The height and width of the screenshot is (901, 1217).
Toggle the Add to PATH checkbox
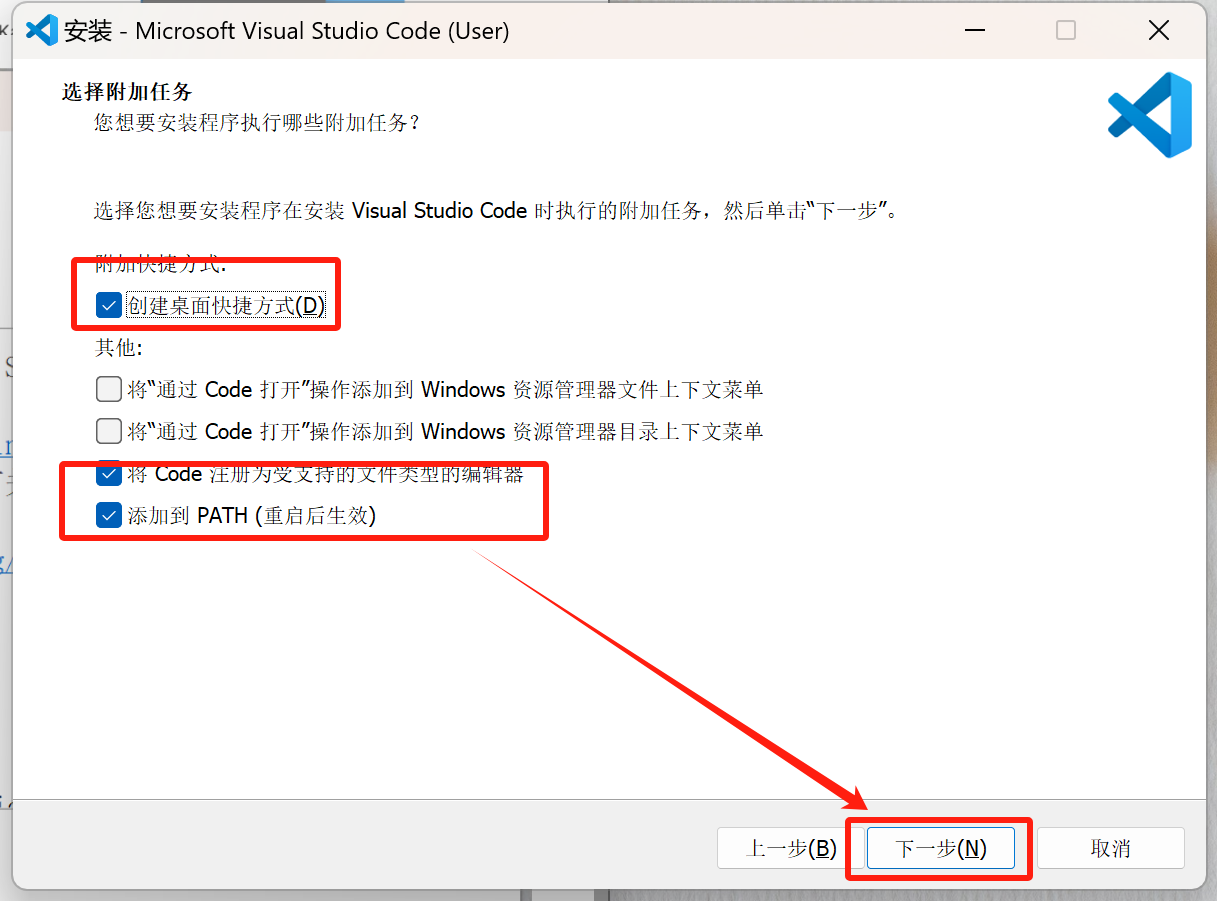point(109,516)
